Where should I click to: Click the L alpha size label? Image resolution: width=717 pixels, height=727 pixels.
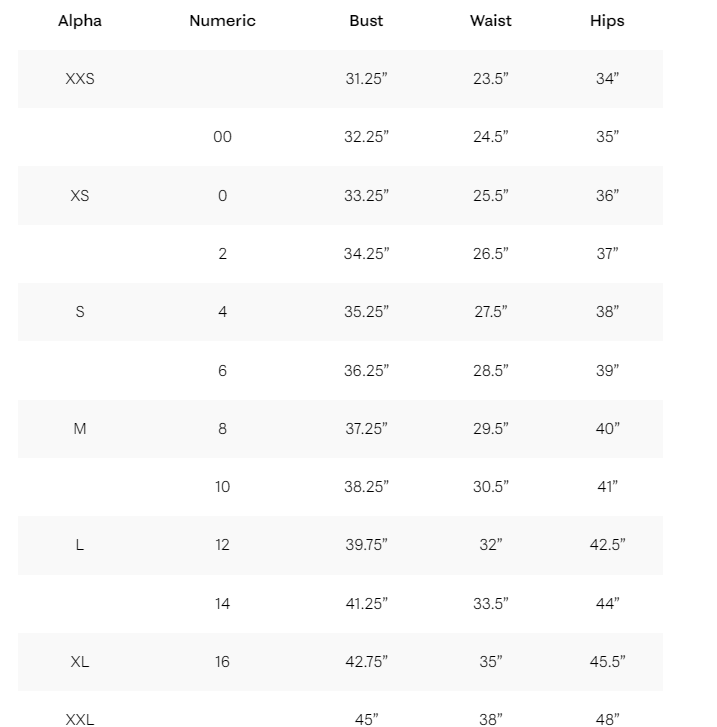pos(80,545)
